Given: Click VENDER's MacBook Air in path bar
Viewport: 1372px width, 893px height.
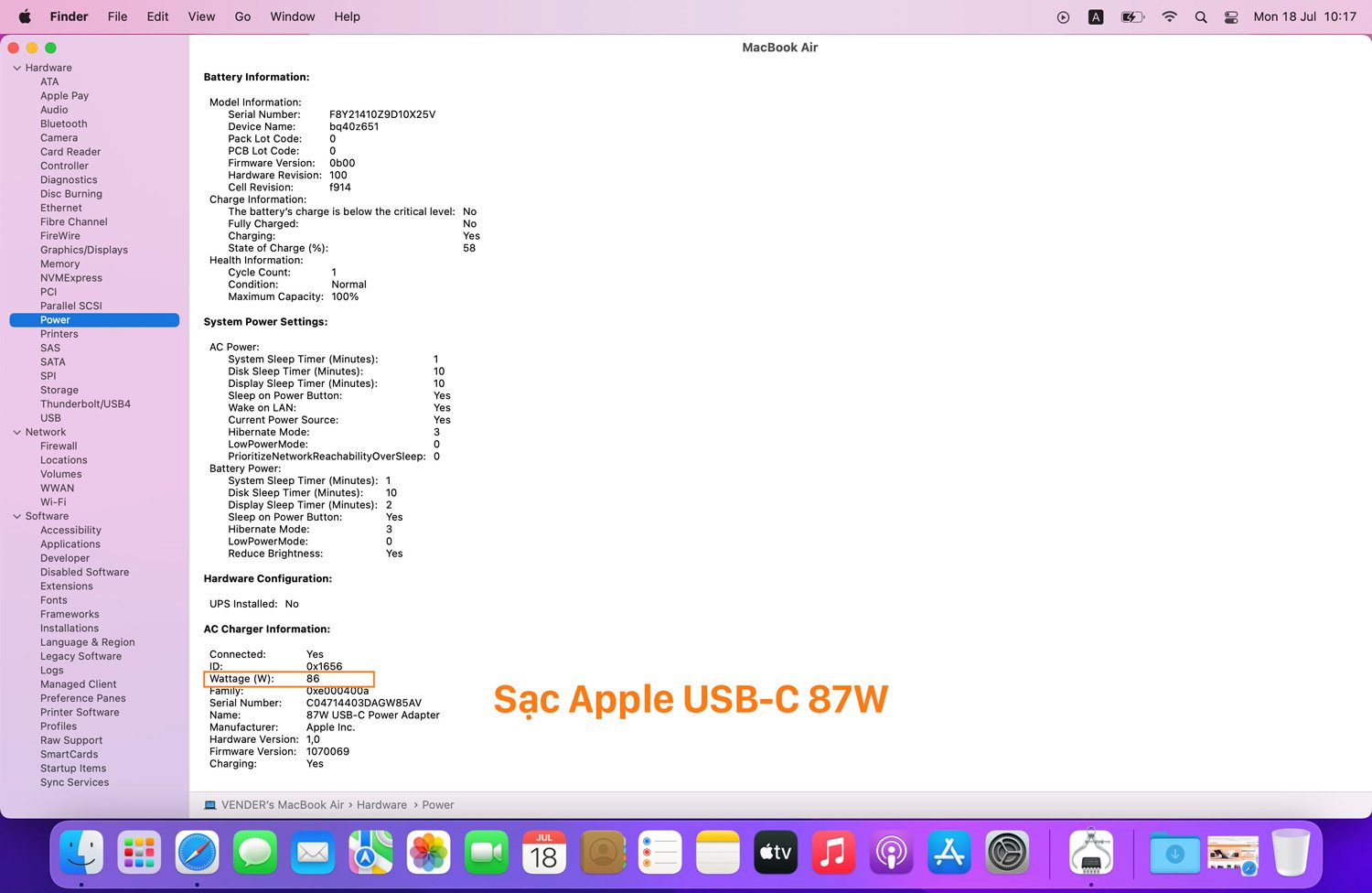Looking at the screenshot, I should [x=283, y=805].
